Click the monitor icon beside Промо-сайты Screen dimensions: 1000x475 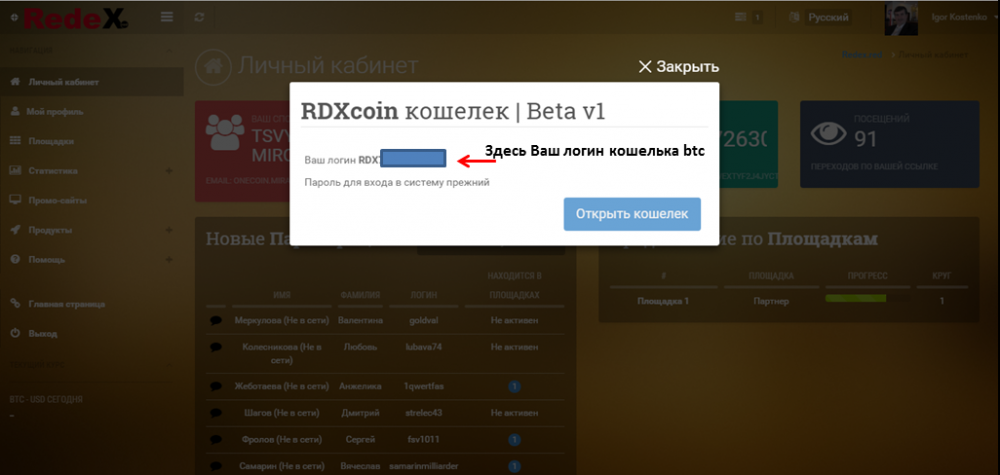15,200
